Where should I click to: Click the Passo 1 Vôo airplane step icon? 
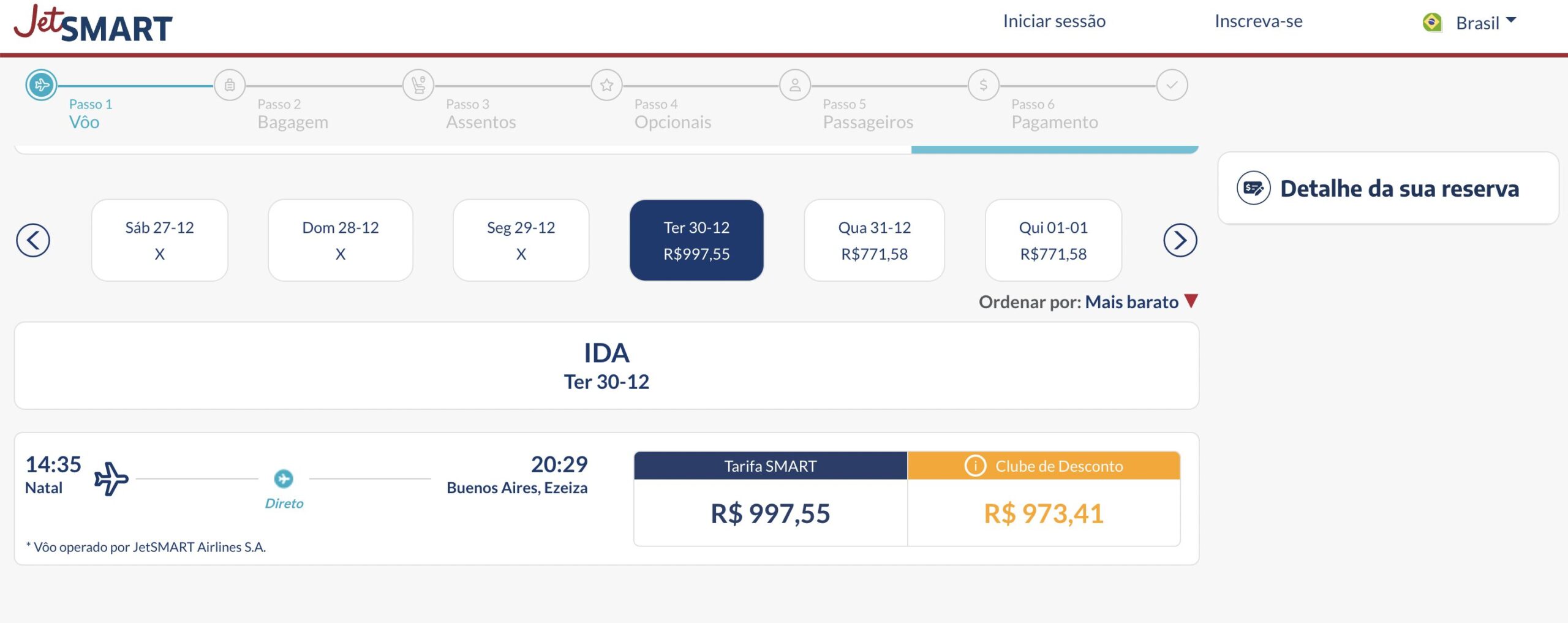pos(41,85)
